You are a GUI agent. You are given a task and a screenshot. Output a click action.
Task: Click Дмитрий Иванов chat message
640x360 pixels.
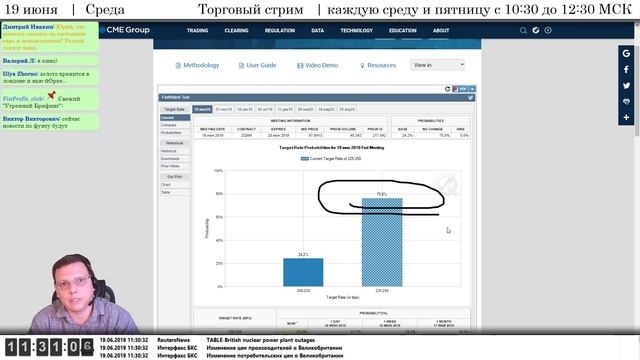click(x=49, y=37)
